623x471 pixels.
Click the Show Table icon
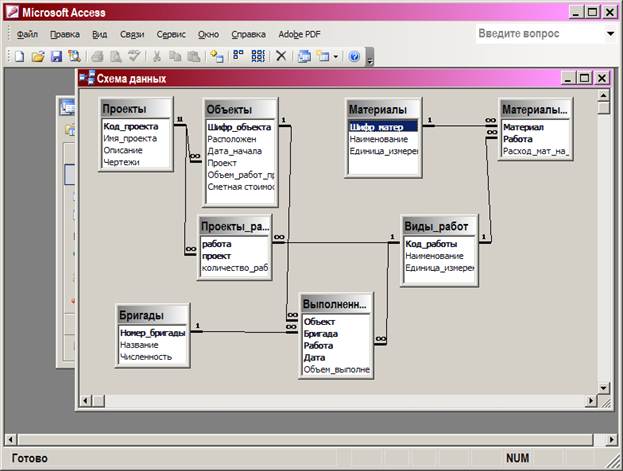(217, 56)
